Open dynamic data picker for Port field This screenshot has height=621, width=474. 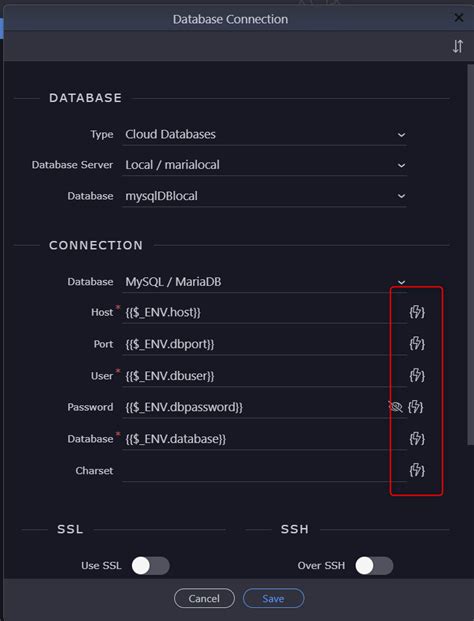[417, 343]
